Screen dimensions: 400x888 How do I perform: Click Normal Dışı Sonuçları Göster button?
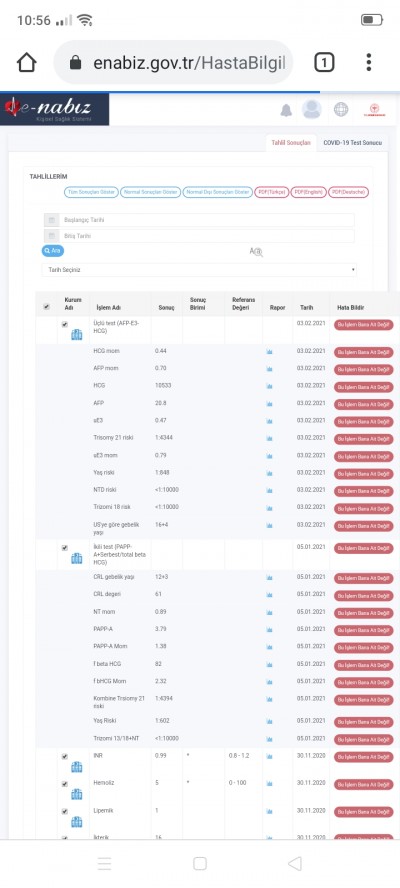[218, 192]
